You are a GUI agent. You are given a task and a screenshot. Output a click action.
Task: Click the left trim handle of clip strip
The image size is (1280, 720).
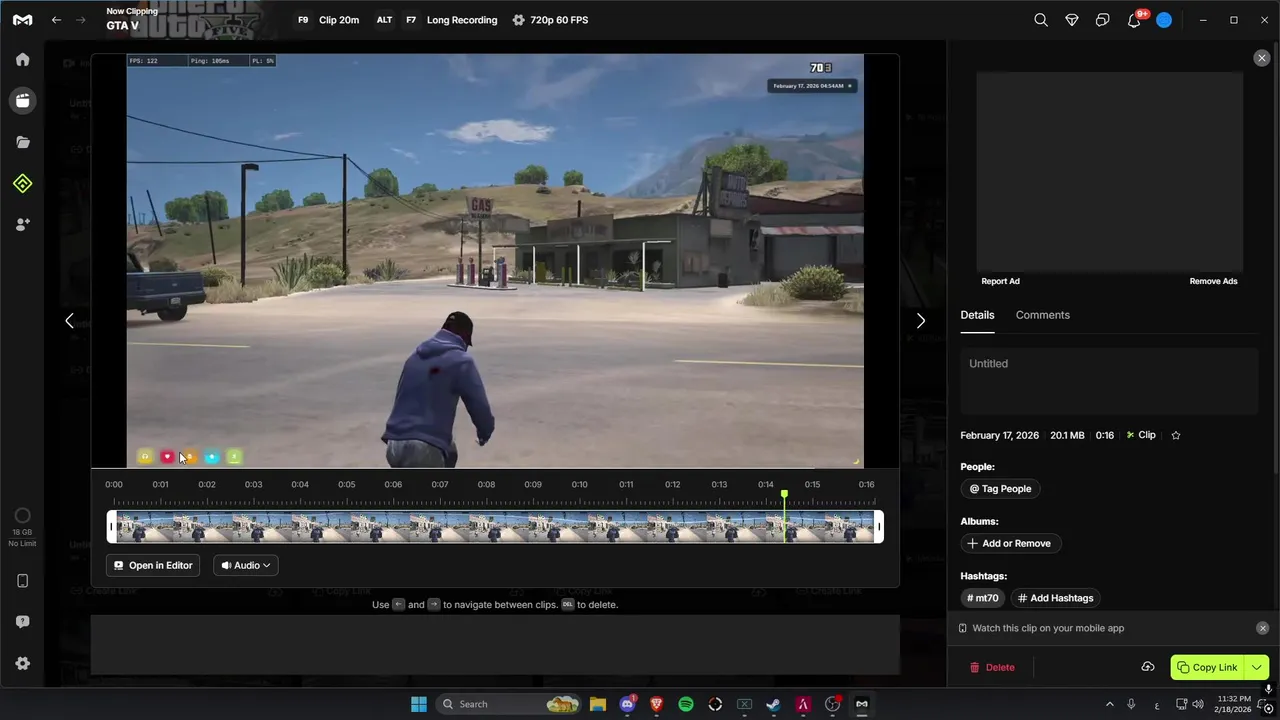tap(111, 527)
